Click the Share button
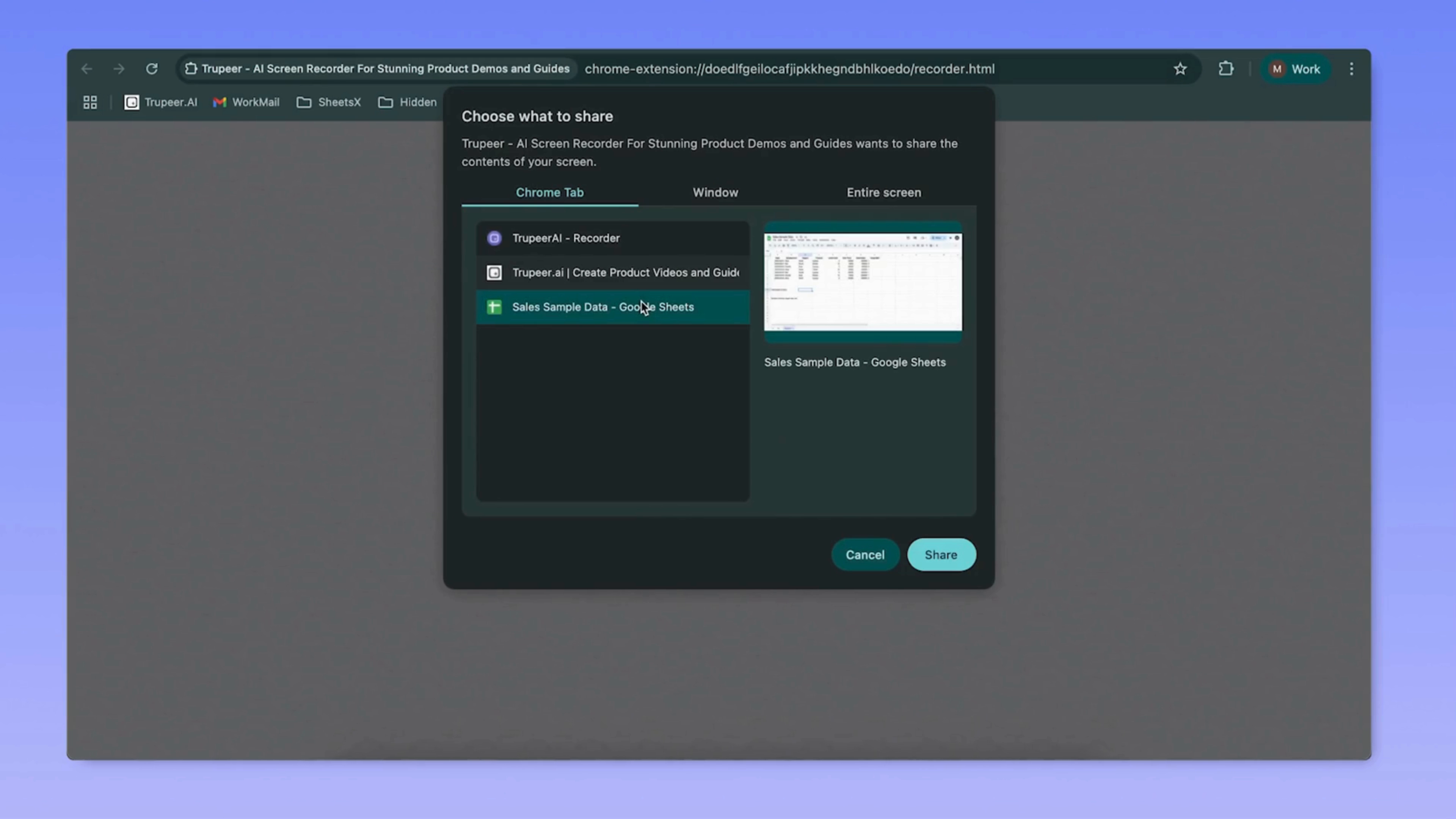Viewport: 1456px width, 819px height. point(940,554)
